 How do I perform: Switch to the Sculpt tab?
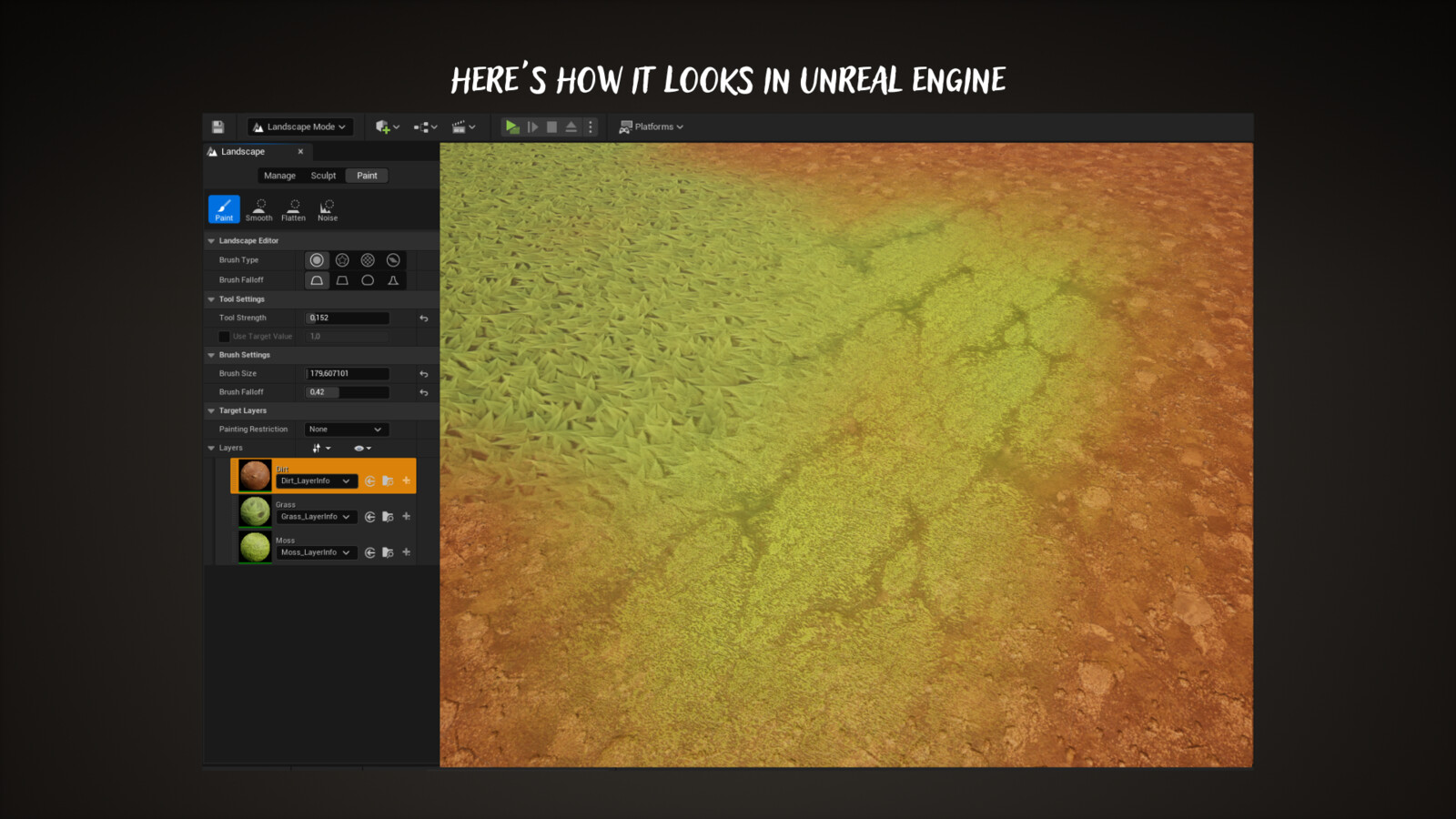tap(323, 176)
